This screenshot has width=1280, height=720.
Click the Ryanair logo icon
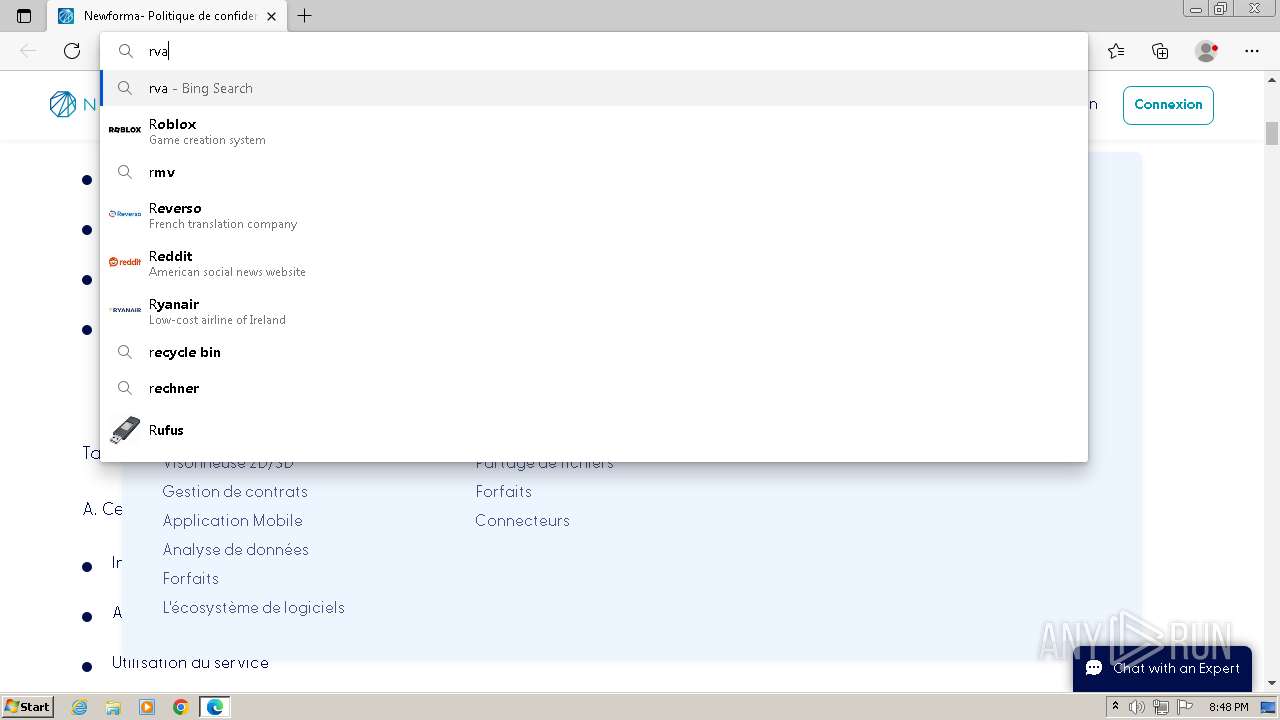(125, 310)
